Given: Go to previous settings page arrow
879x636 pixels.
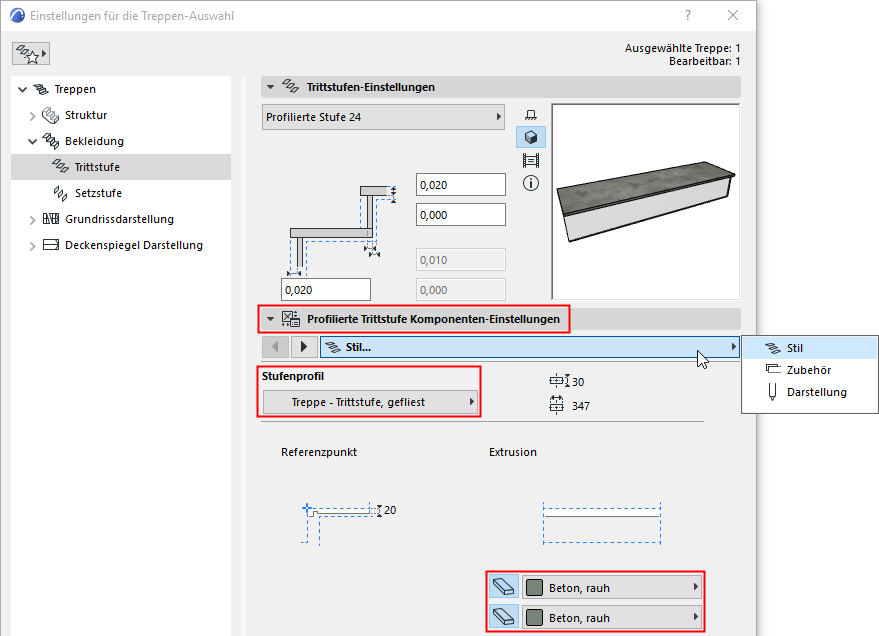Looking at the screenshot, I should (x=275, y=347).
